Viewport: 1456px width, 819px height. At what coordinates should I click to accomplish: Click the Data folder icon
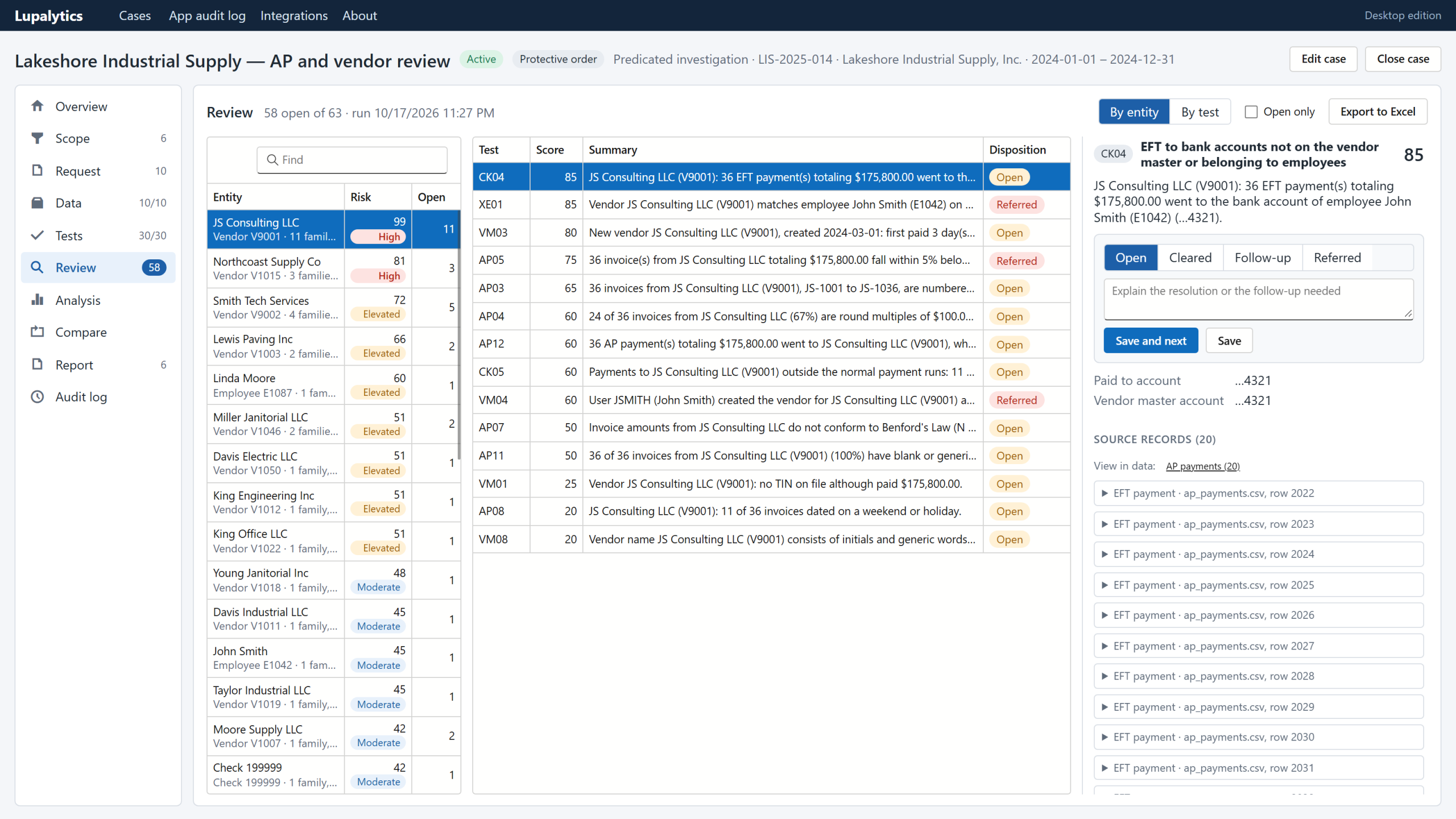tap(38, 203)
